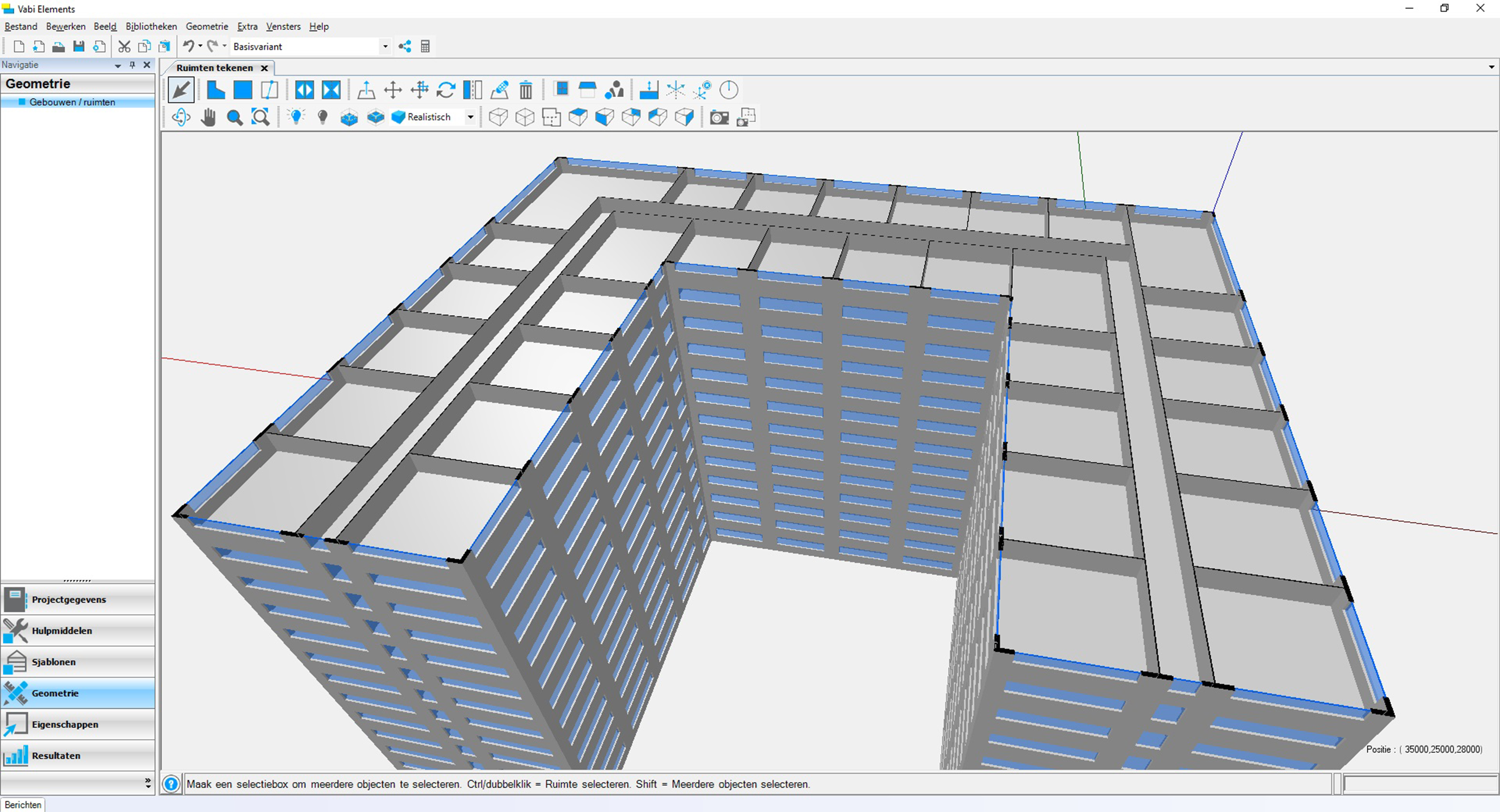Select Gebouwen / ruimten tree item
Viewport: 1500px width, 812px height.
pyautogui.click(x=72, y=102)
